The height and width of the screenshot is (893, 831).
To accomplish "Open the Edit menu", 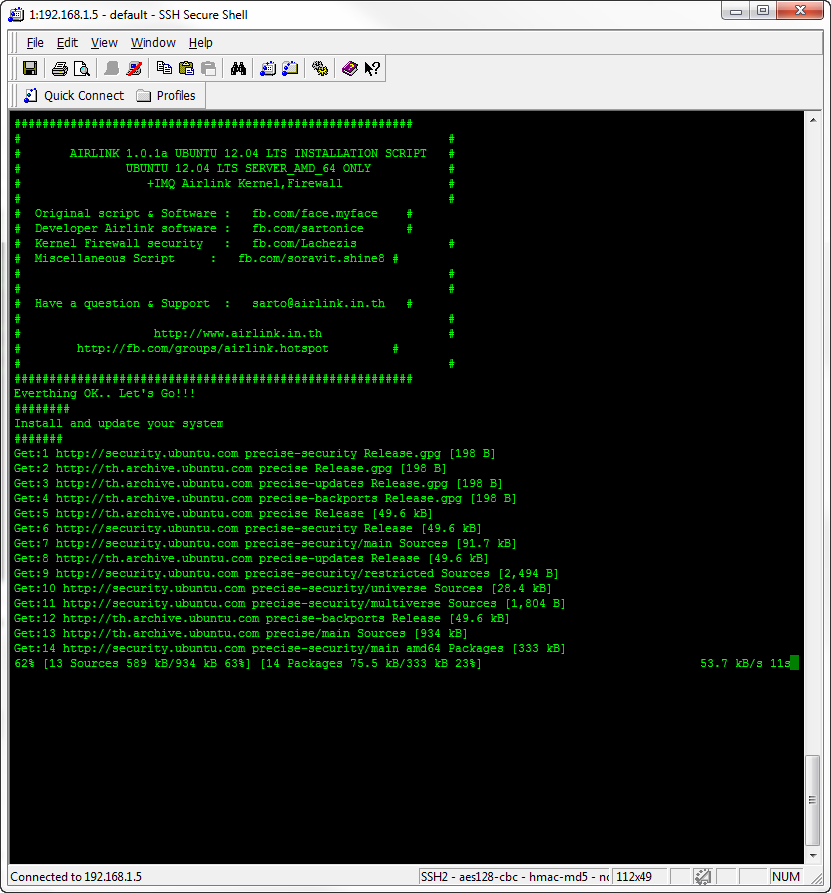I will point(67,43).
